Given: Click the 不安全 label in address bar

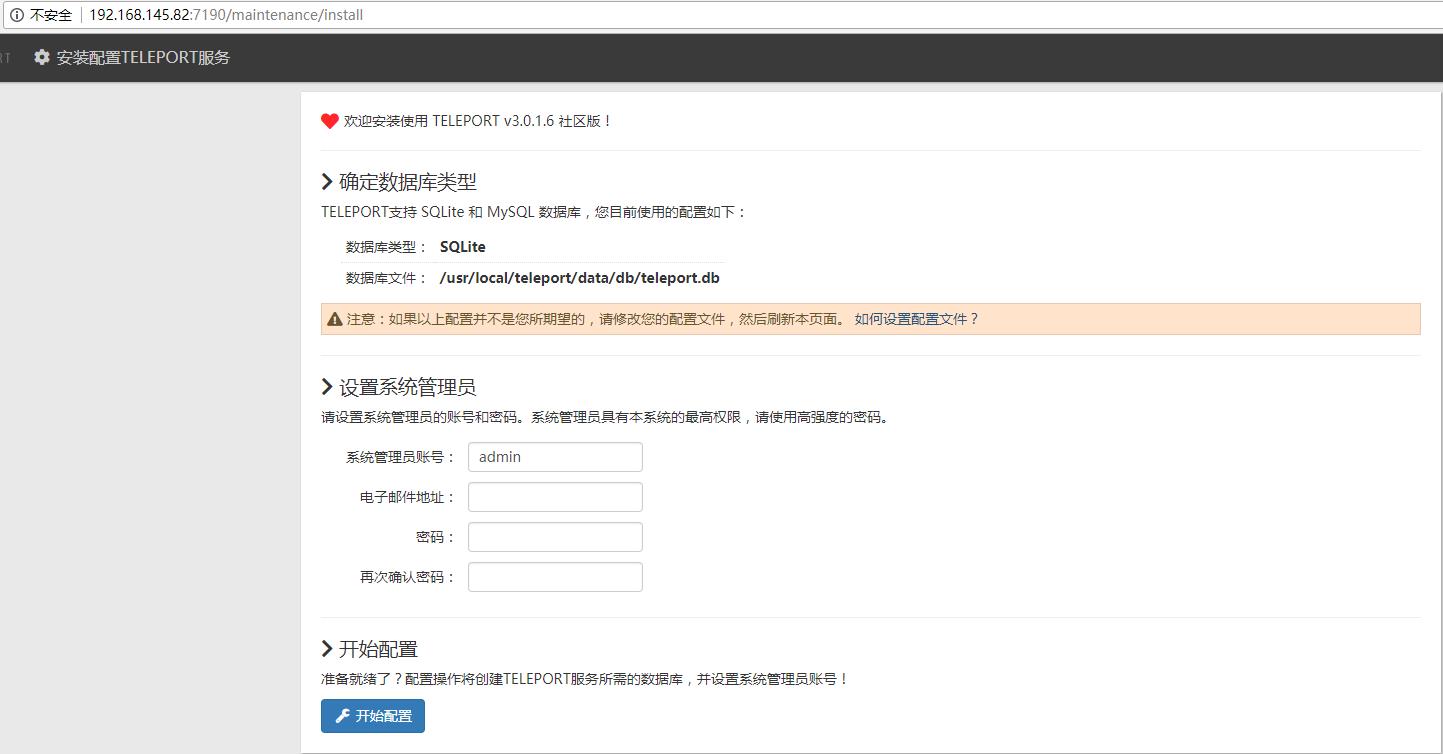Looking at the screenshot, I should 51,15.
